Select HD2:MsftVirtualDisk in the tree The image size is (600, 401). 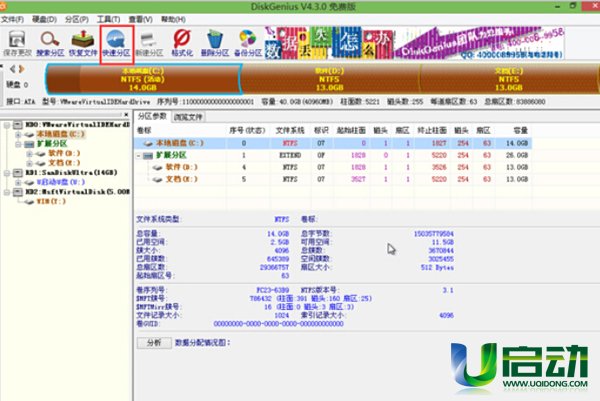coord(78,192)
